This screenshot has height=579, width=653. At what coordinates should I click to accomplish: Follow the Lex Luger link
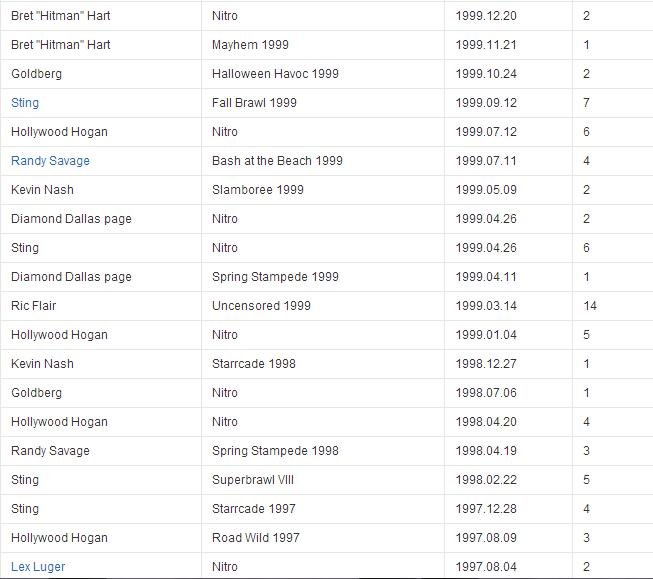(38, 567)
